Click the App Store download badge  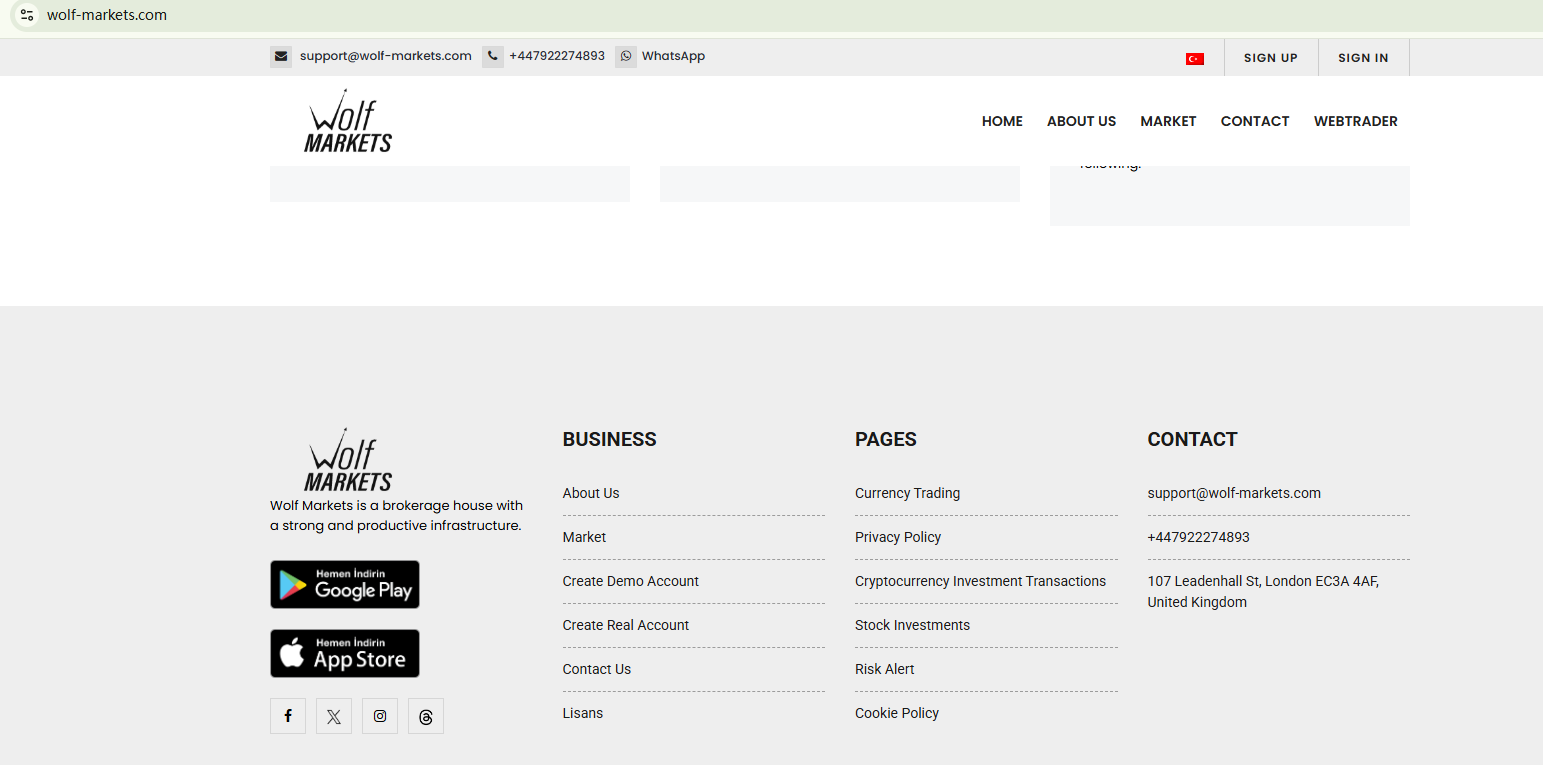[x=345, y=653]
